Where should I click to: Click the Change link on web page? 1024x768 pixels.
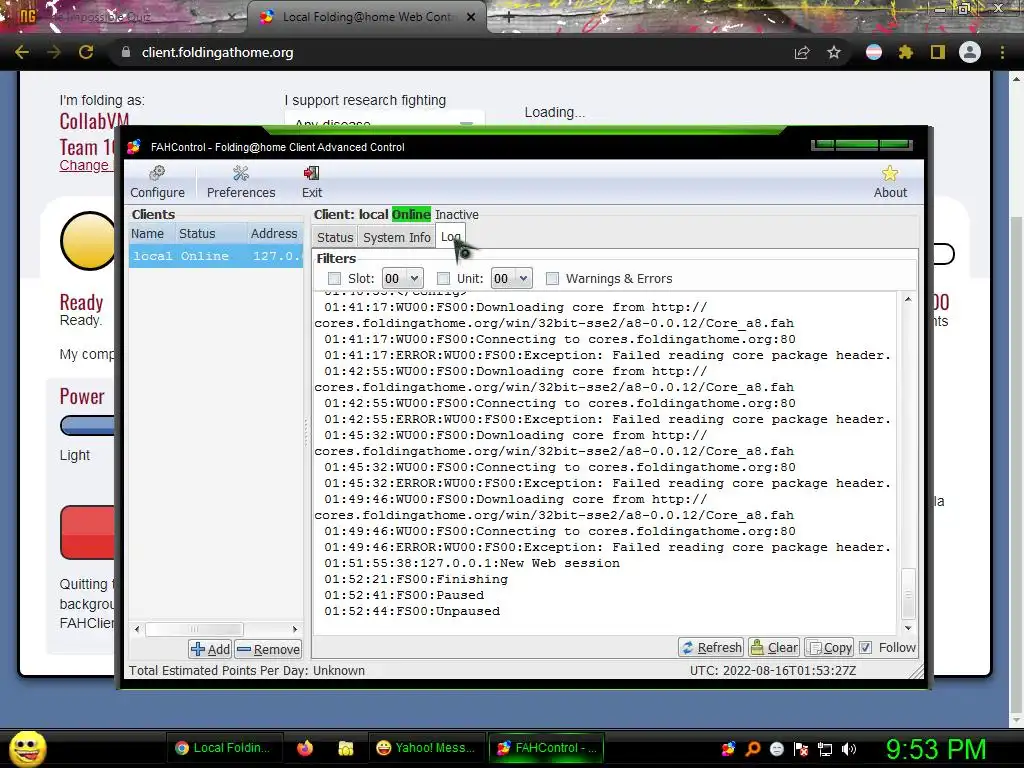coord(84,165)
